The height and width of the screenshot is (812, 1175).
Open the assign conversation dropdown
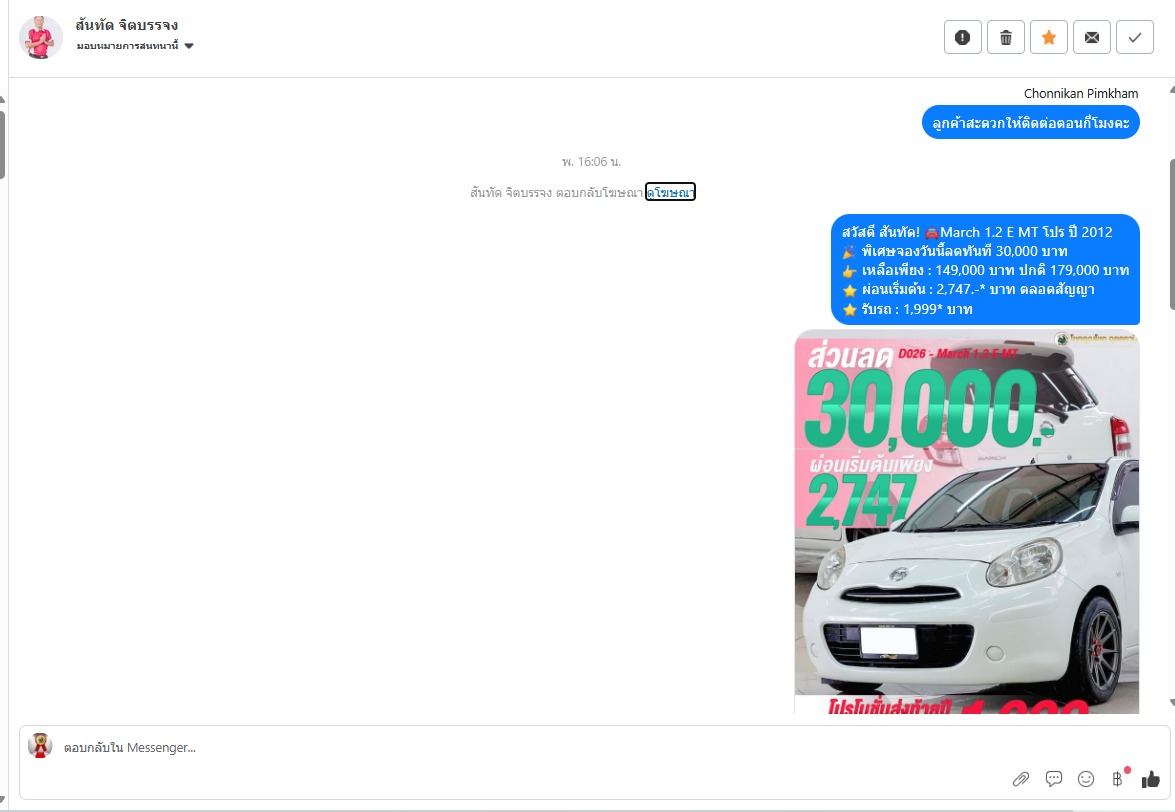click(x=135, y=46)
